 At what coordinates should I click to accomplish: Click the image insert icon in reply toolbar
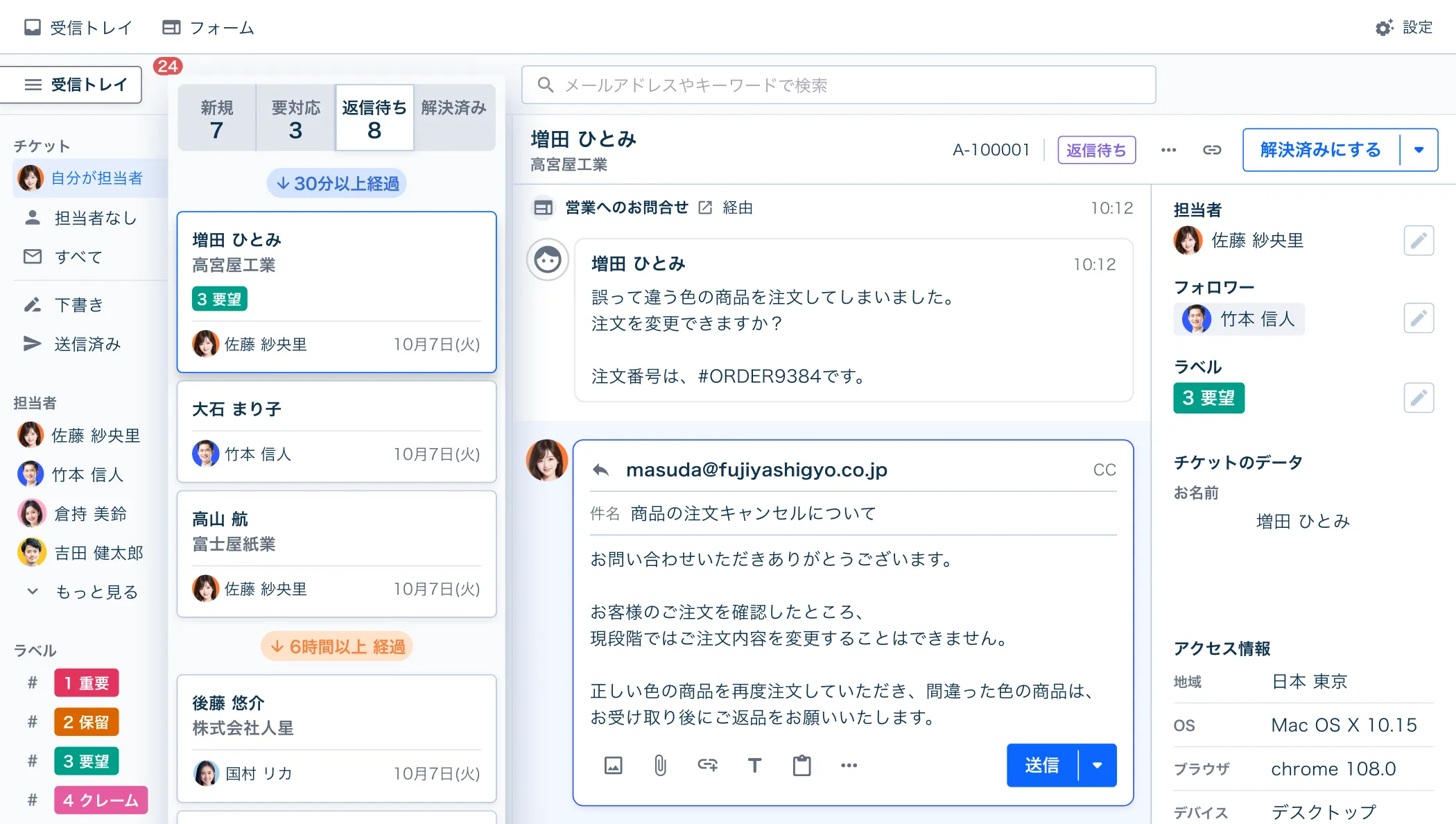coord(613,766)
